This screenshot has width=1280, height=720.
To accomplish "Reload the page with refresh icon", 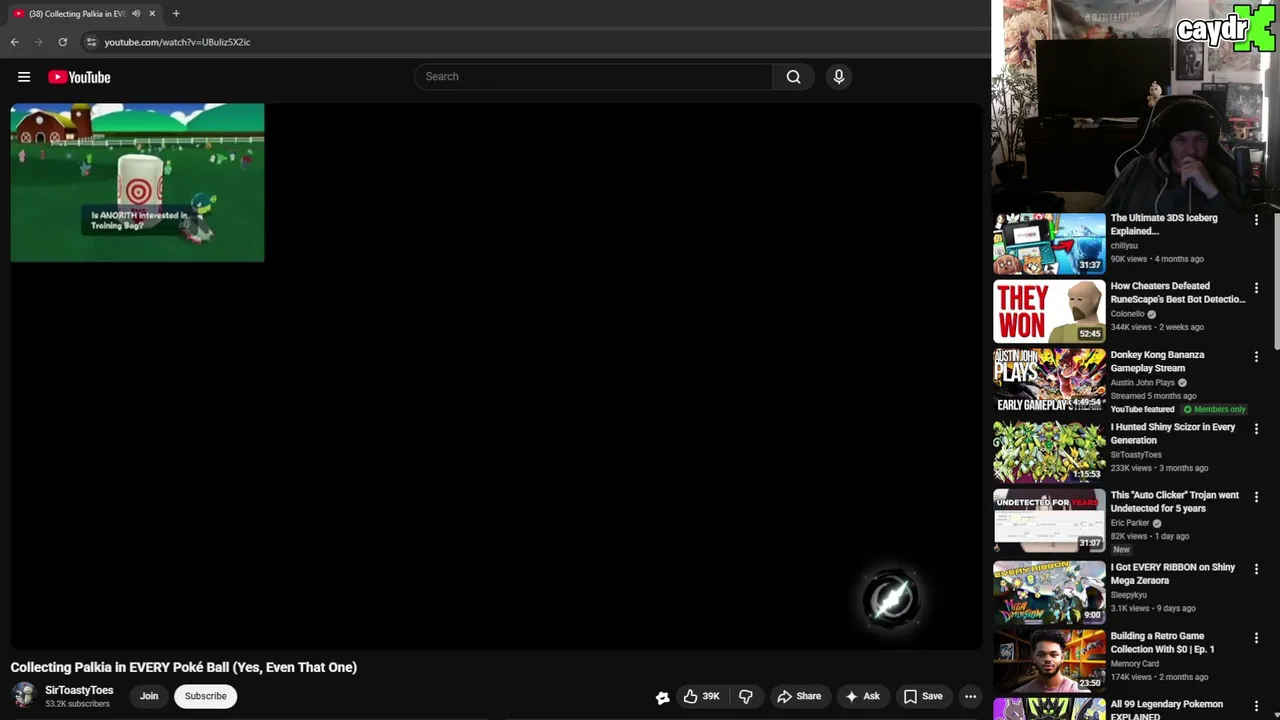I will coord(62,42).
